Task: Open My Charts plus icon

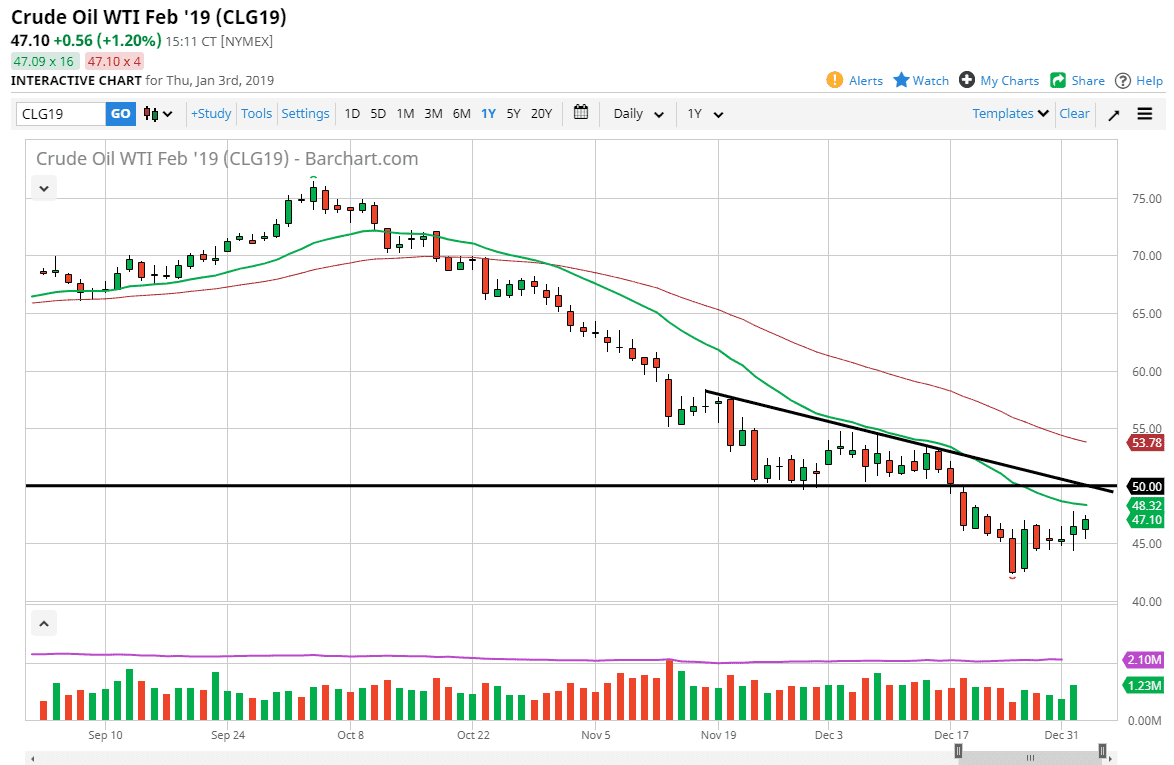Action: (966, 81)
